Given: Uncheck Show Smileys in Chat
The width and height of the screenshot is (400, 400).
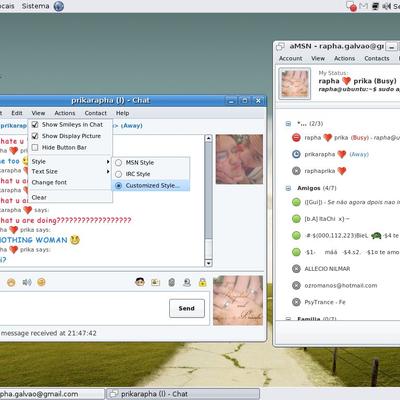Looking at the screenshot, I should coord(35,125).
